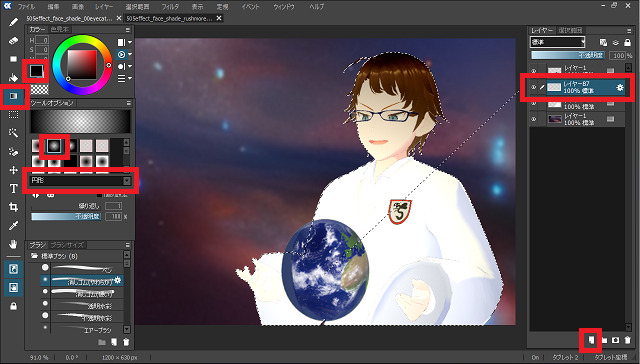Select the Bucket fill tool
This screenshot has width=640, height=364.
click(13, 78)
